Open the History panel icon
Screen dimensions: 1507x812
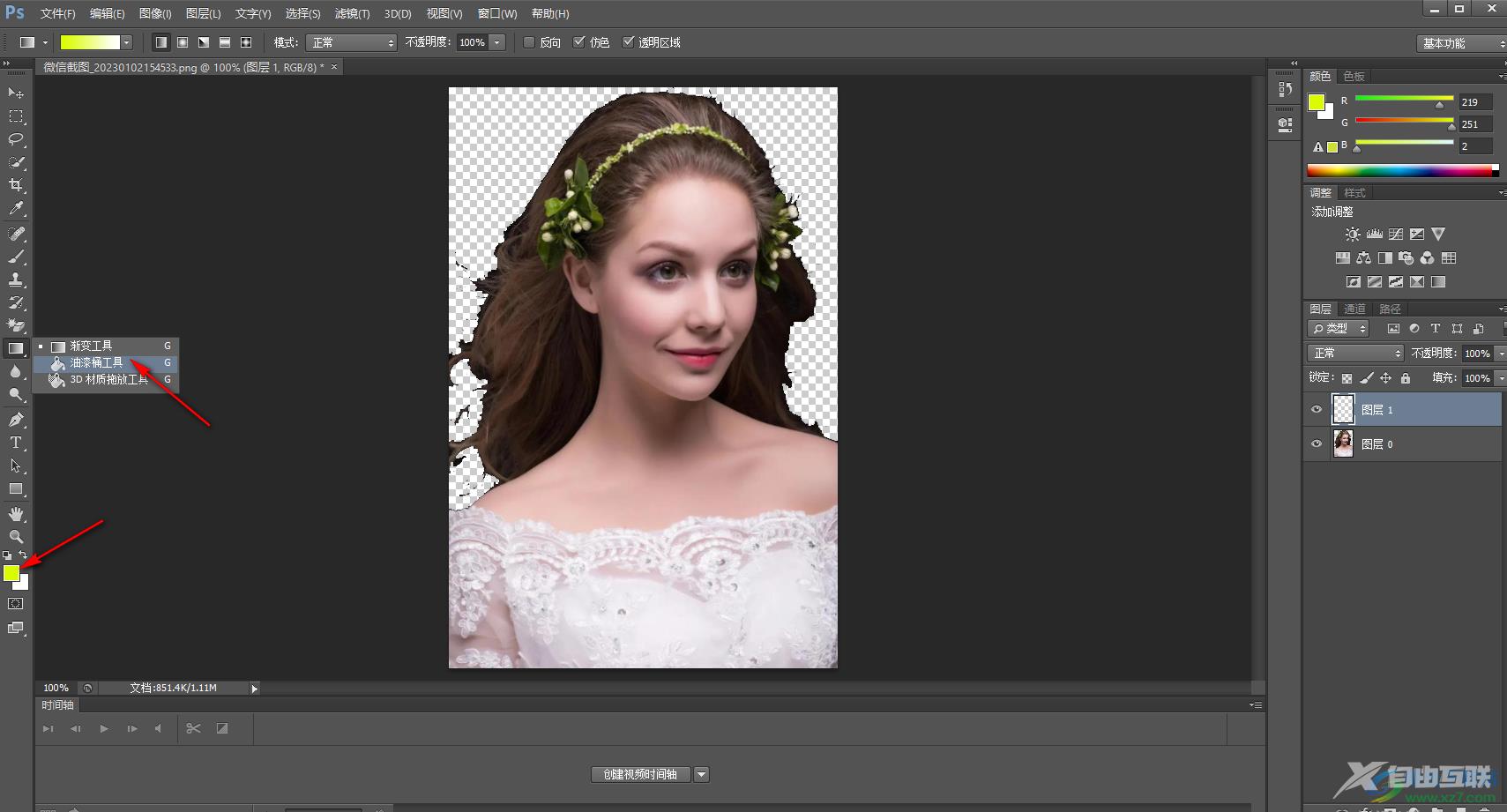(x=1285, y=89)
